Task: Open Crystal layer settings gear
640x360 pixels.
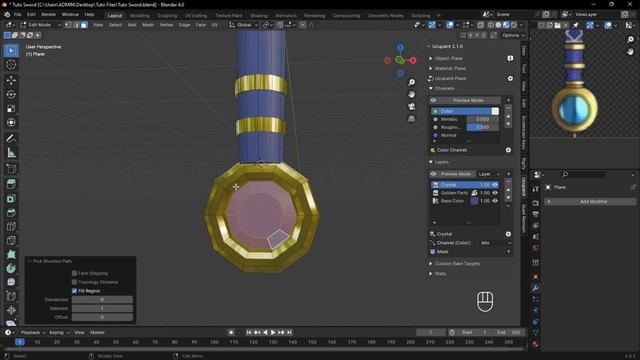Action: tap(508, 234)
